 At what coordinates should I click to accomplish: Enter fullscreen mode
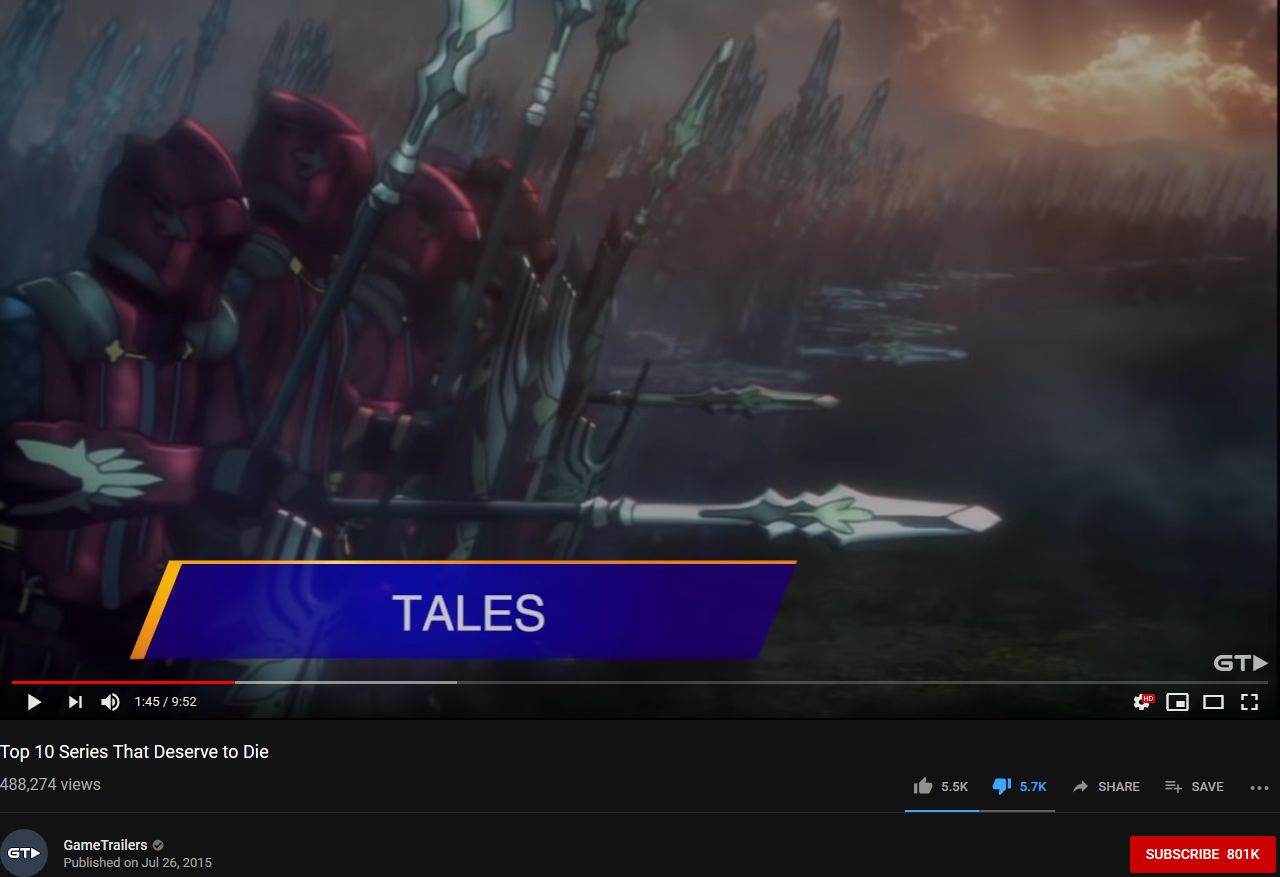tap(1249, 702)
